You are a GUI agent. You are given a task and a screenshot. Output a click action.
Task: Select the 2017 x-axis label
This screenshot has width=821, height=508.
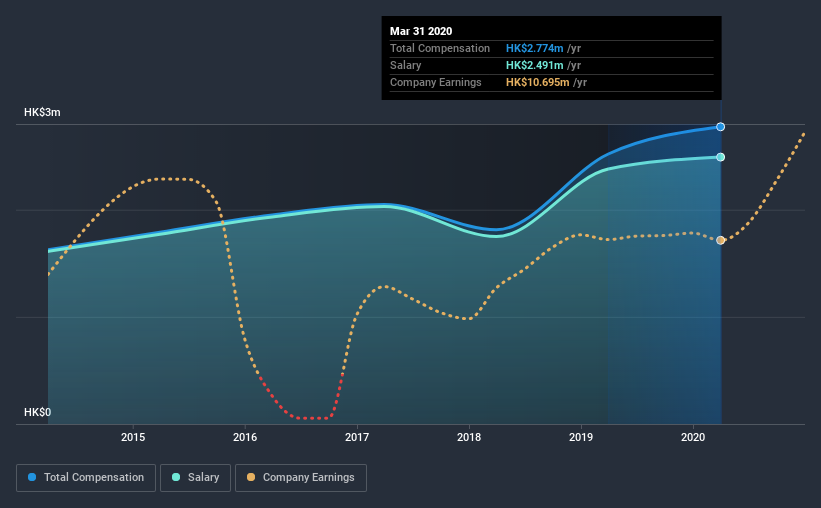pos(357,437)
